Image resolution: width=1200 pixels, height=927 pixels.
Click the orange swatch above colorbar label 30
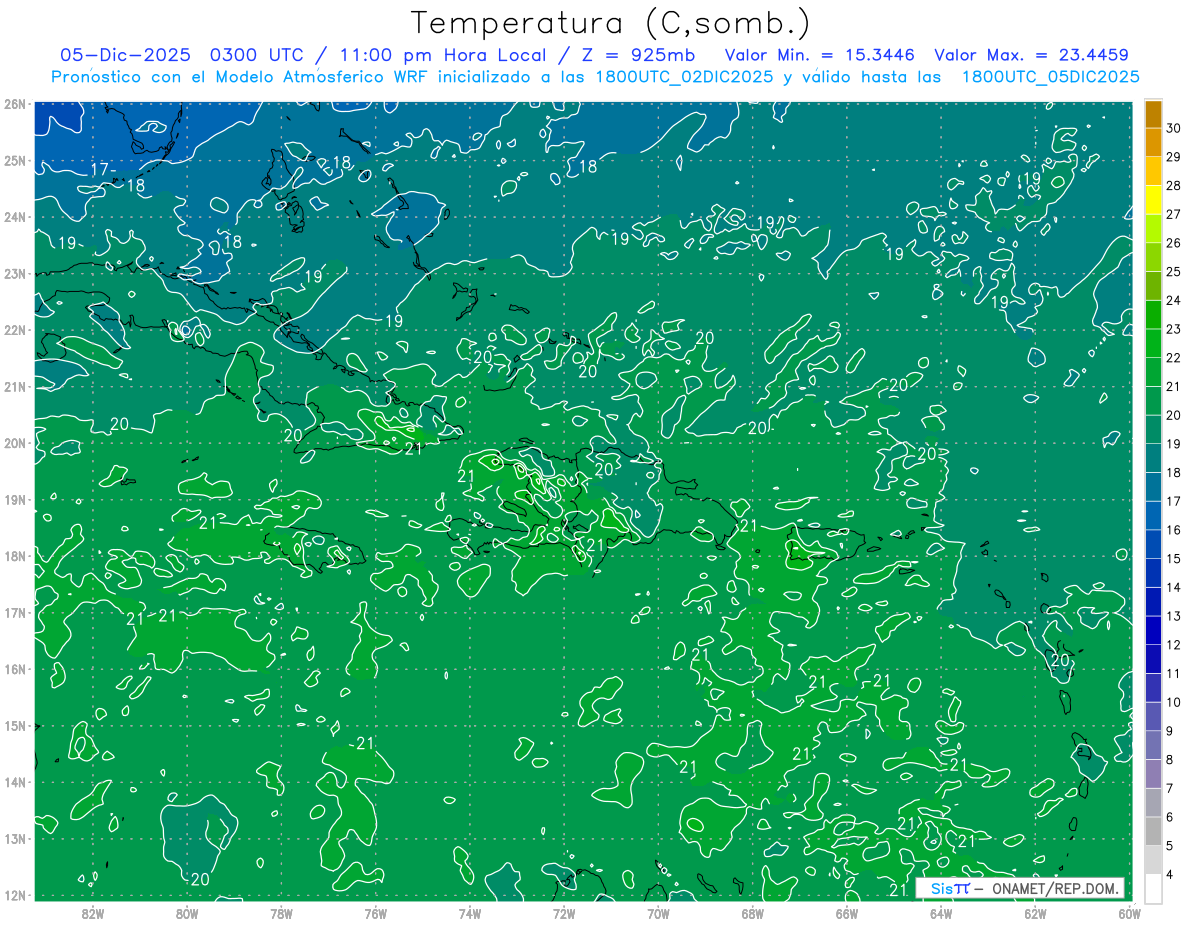click(x=1153, y=114)
